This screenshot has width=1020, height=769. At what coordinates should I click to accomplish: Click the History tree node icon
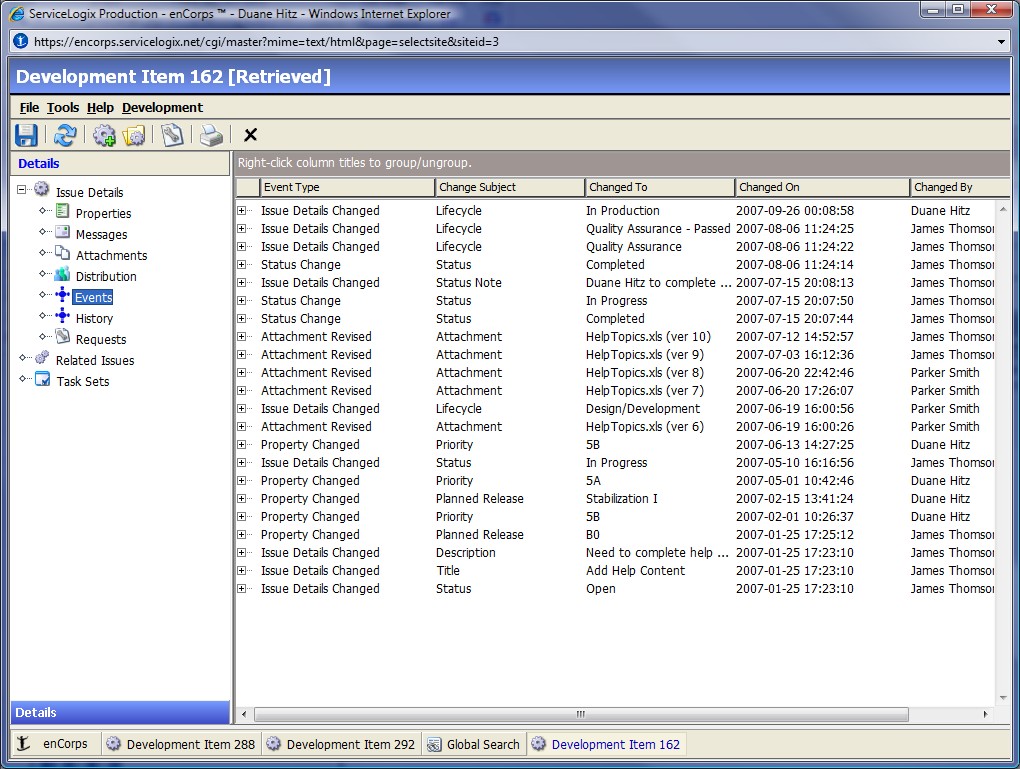(62, 316)
